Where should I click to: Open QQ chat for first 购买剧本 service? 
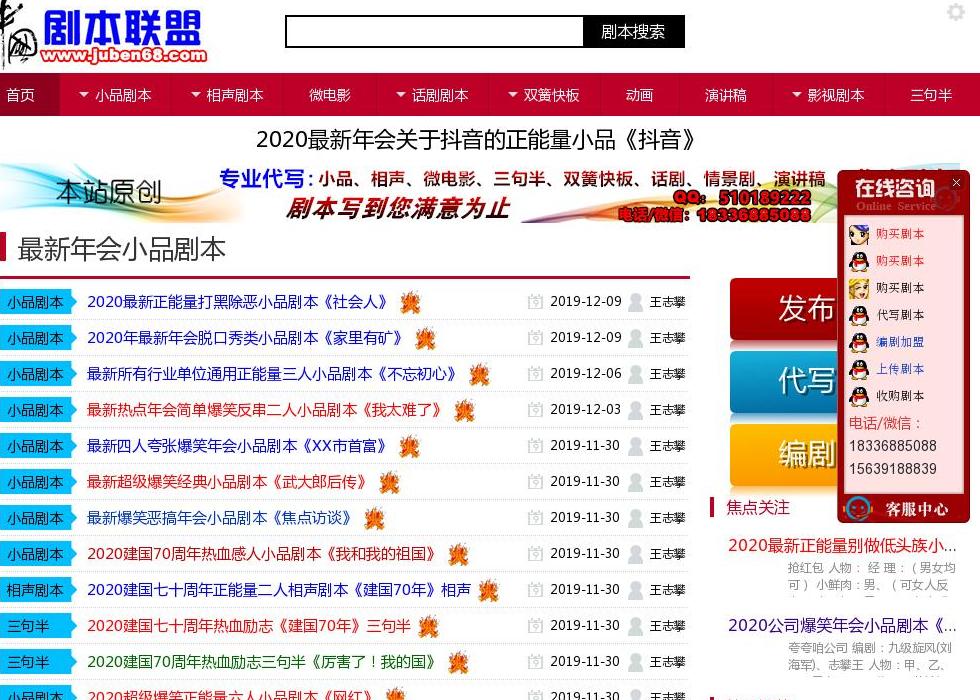click(x=858, y=234)
